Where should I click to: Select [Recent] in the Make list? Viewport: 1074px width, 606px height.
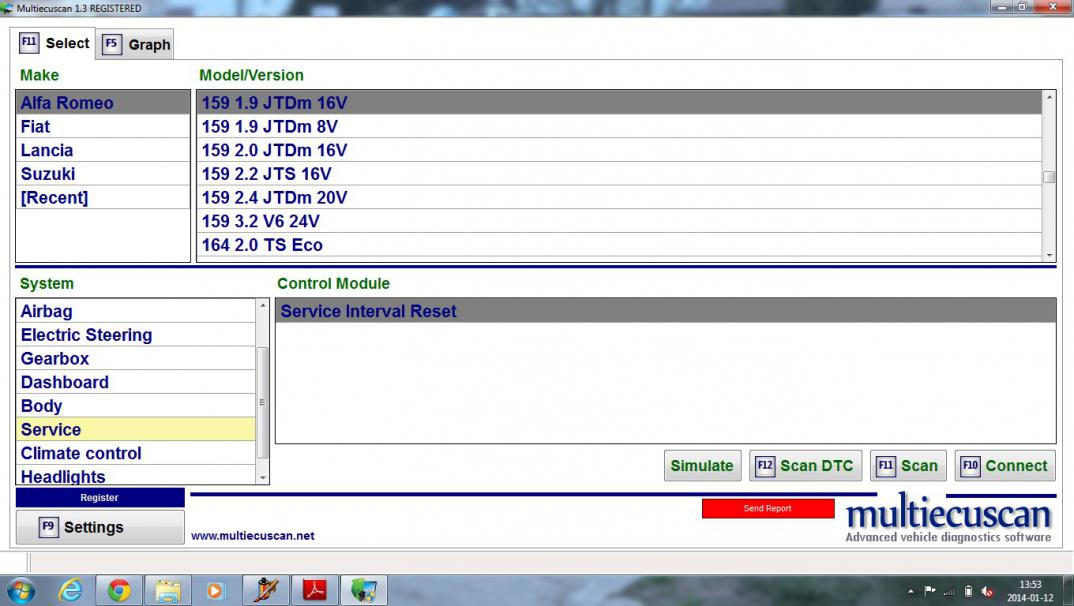(103, 197)
